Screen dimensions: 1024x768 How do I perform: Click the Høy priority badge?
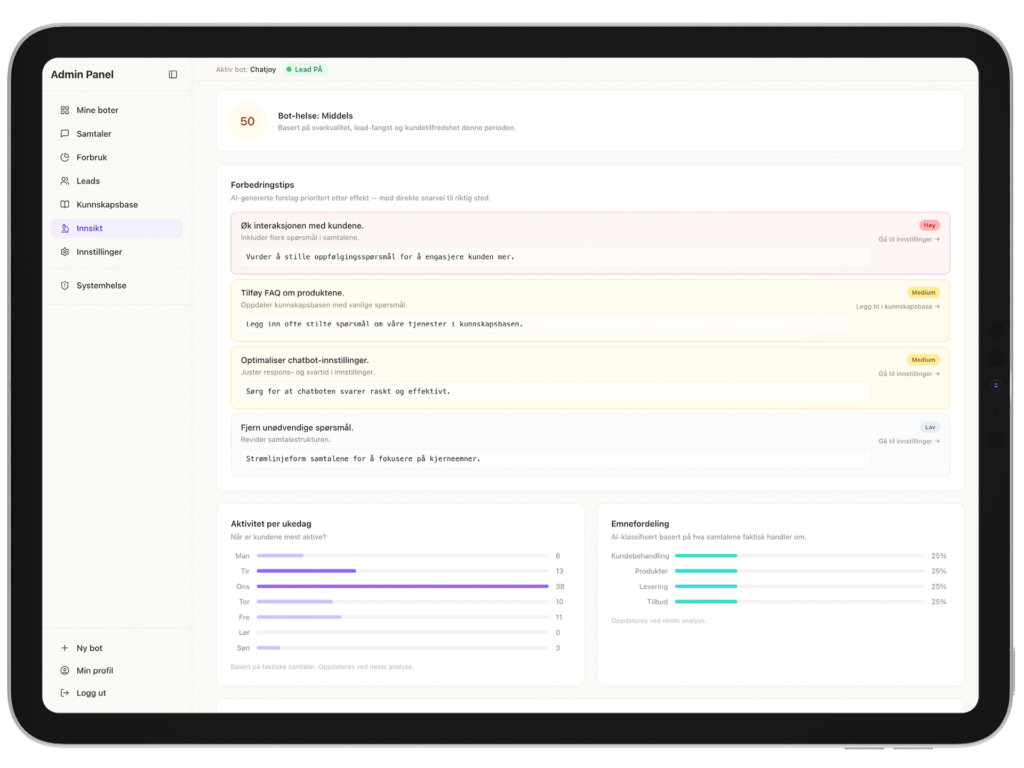pos(929,225)
